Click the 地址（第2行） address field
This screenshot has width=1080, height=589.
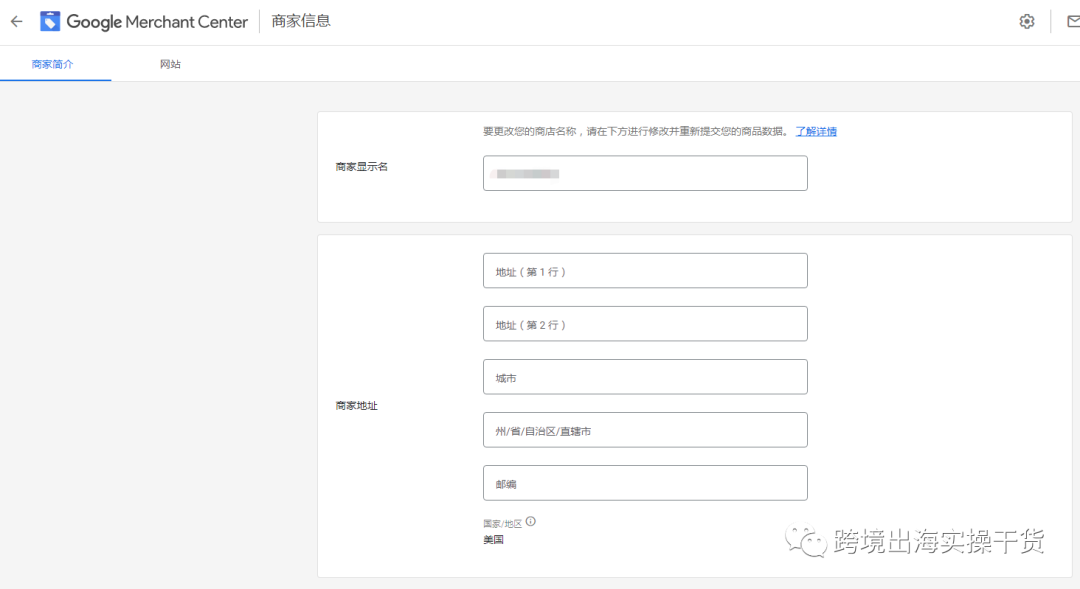645,323
